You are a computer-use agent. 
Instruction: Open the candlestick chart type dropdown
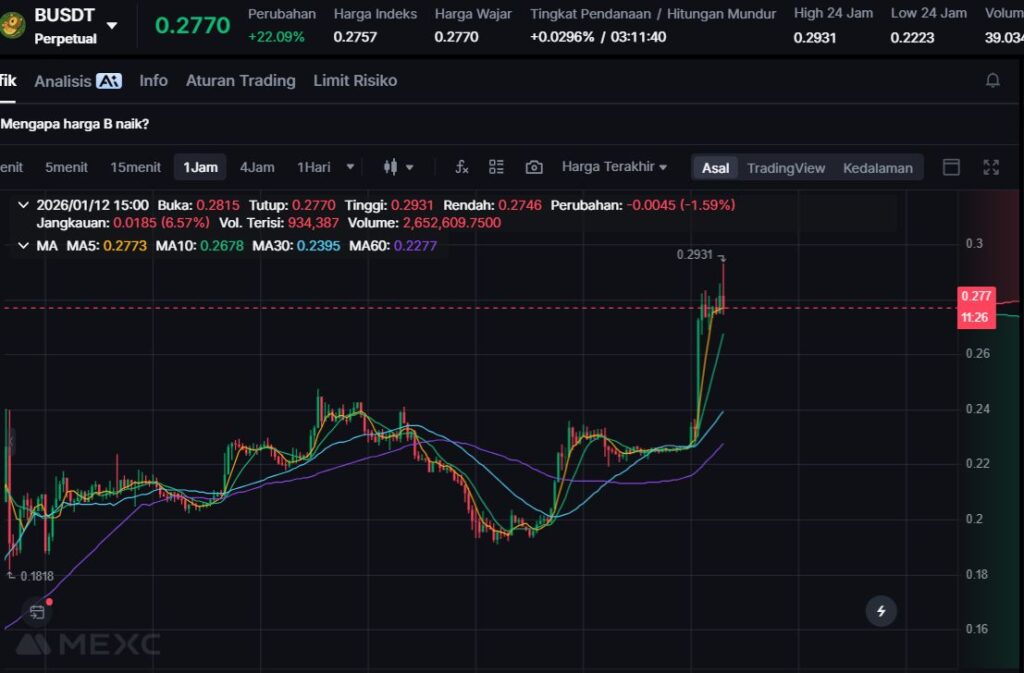398,167
